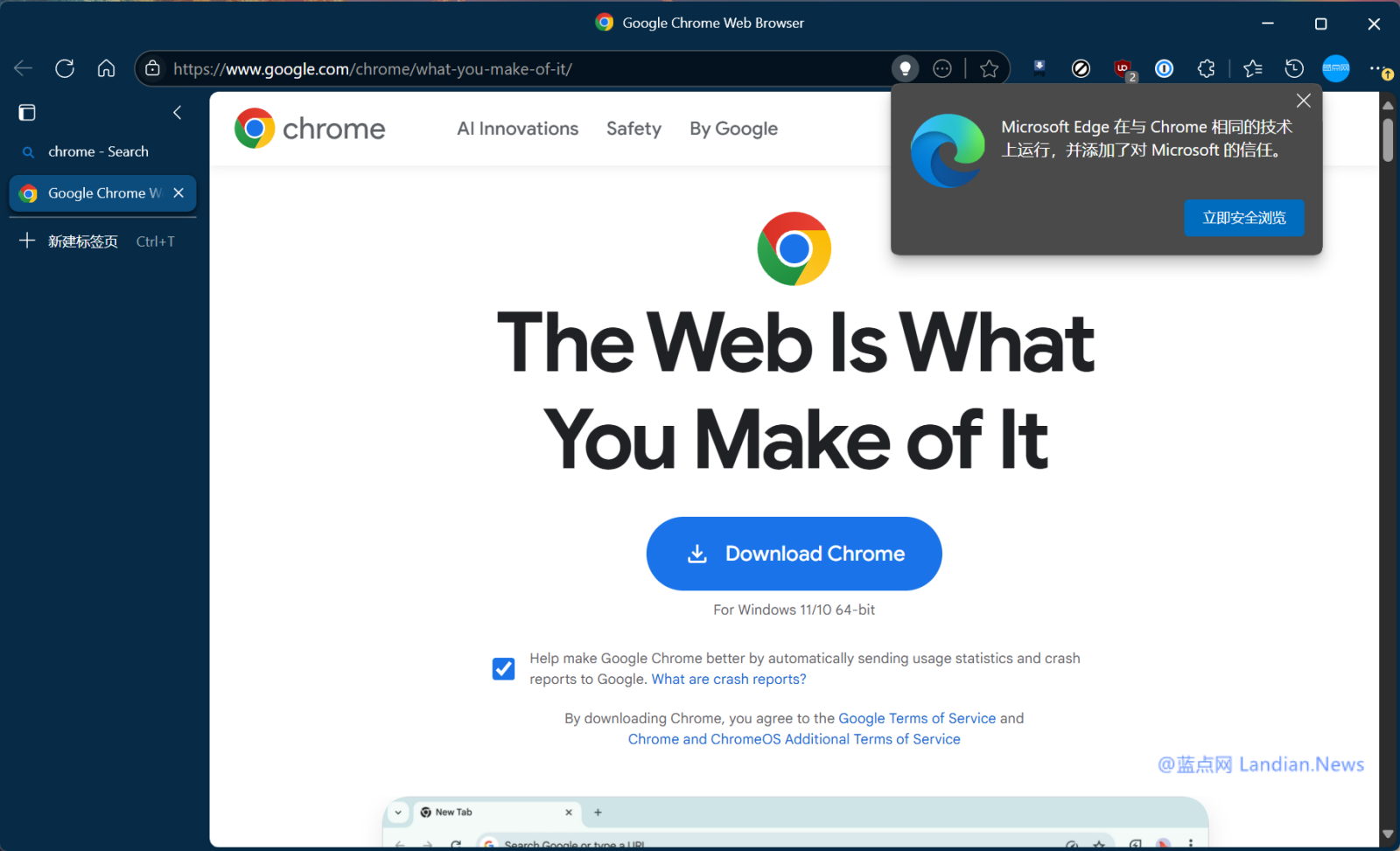Switch to the 'chrome - Search' tab

coord(98,151)
